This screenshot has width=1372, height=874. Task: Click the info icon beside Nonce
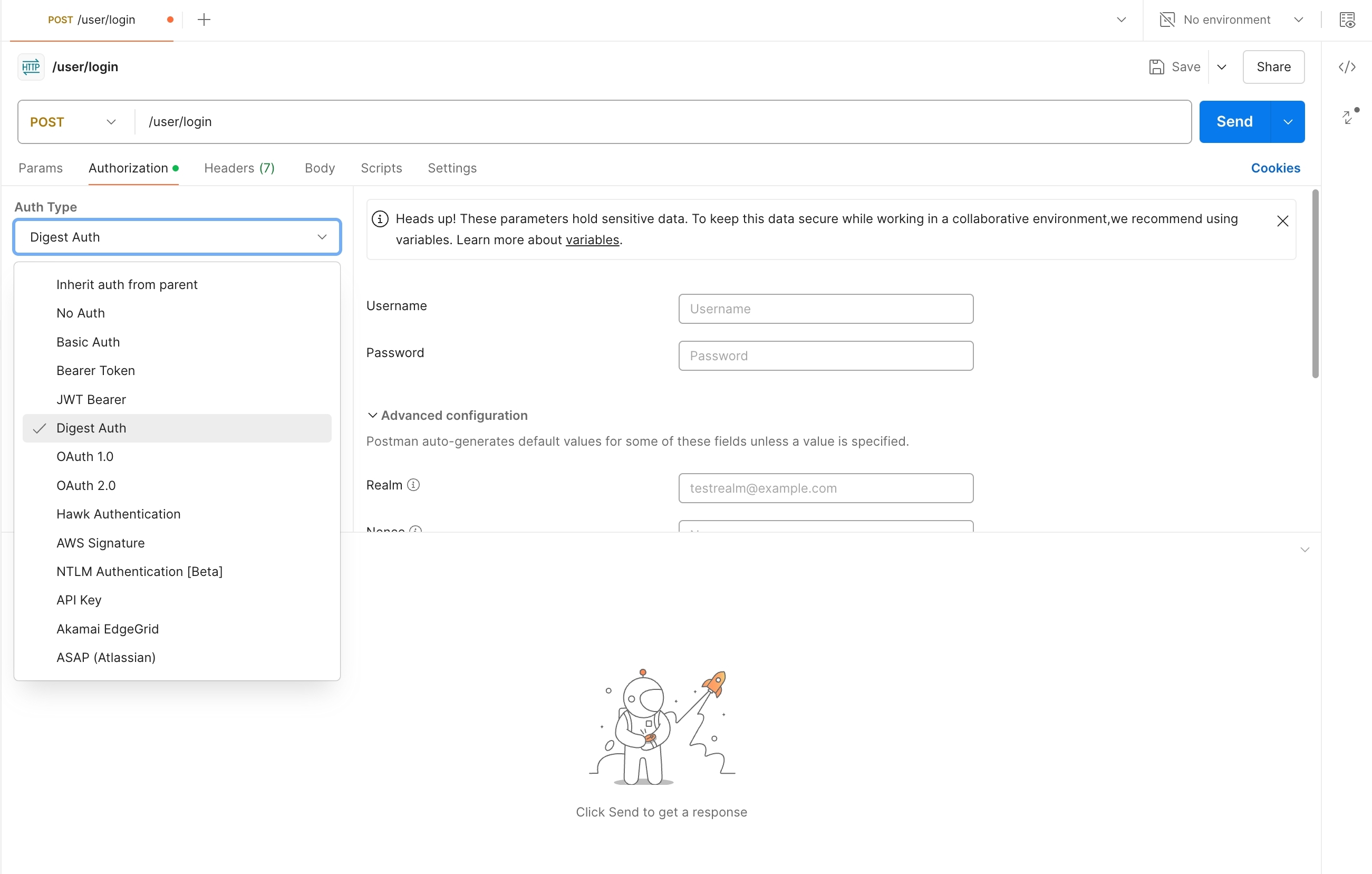click(416, 530)
